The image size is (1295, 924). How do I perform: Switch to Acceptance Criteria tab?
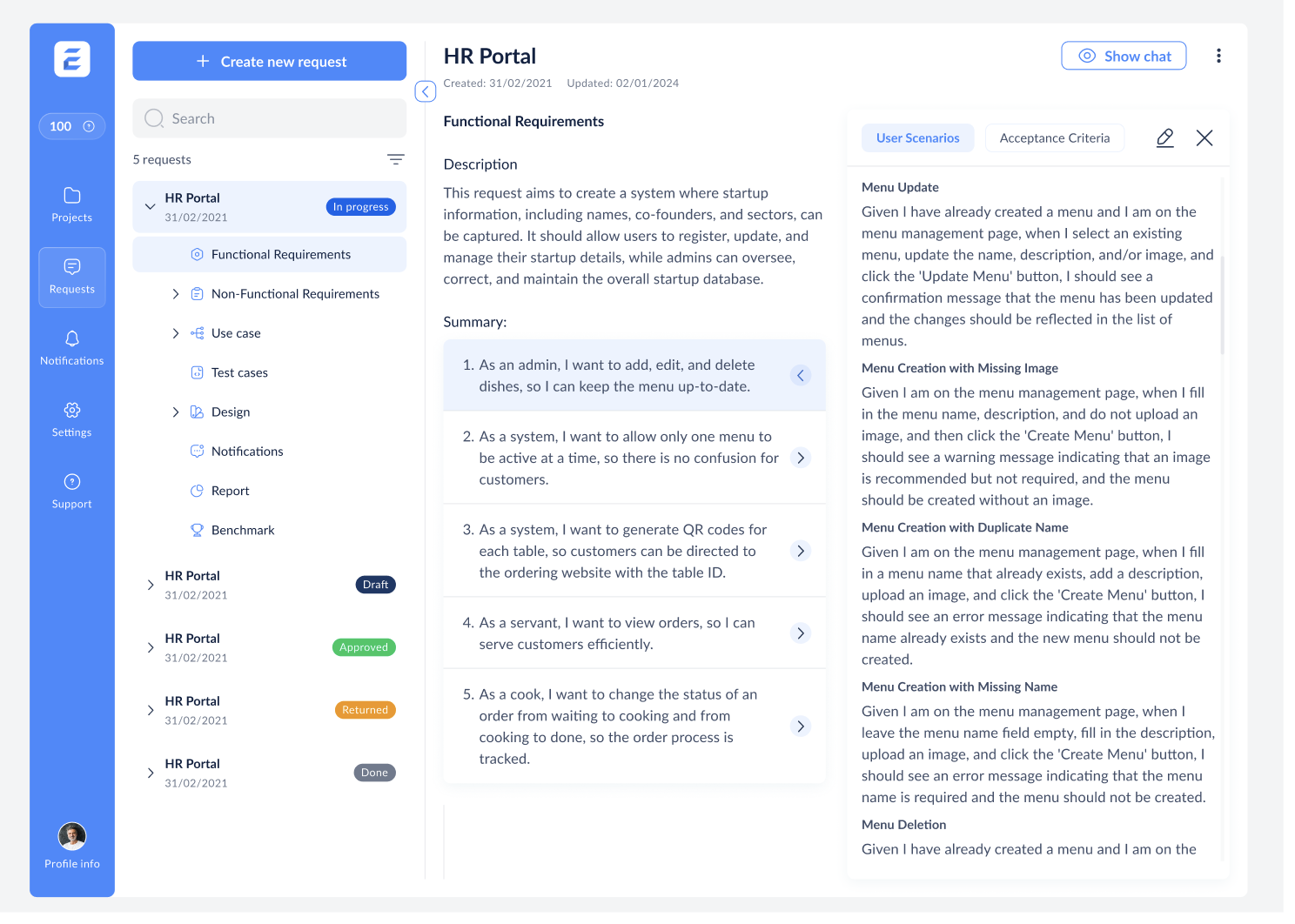pos(1055,138)
